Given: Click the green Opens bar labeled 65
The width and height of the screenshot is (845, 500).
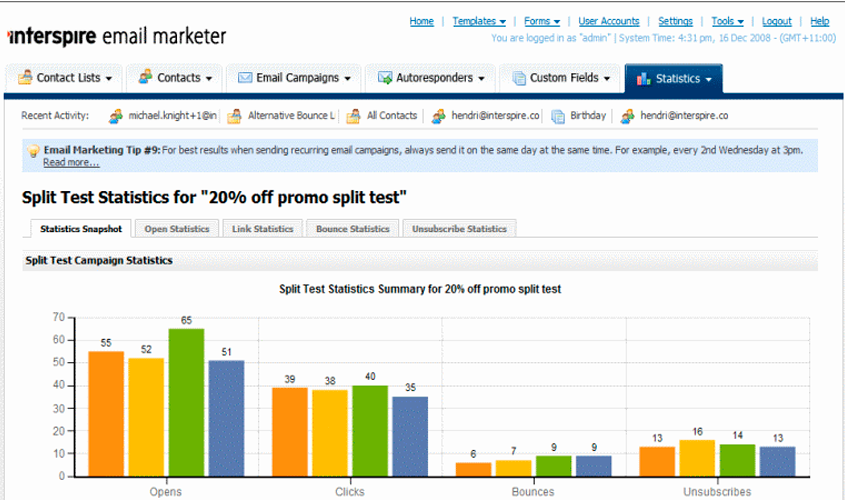Looking at the screenshot, I should (x=186, y=402).
